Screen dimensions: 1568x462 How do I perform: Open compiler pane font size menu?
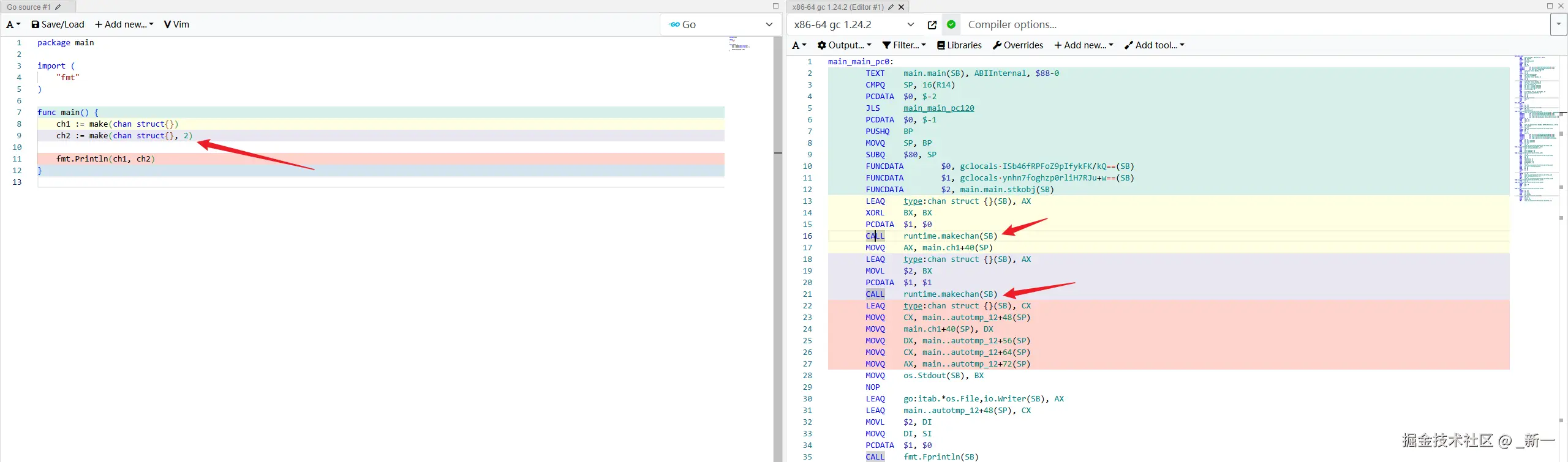pyautogui.click(x=799, y=45)
